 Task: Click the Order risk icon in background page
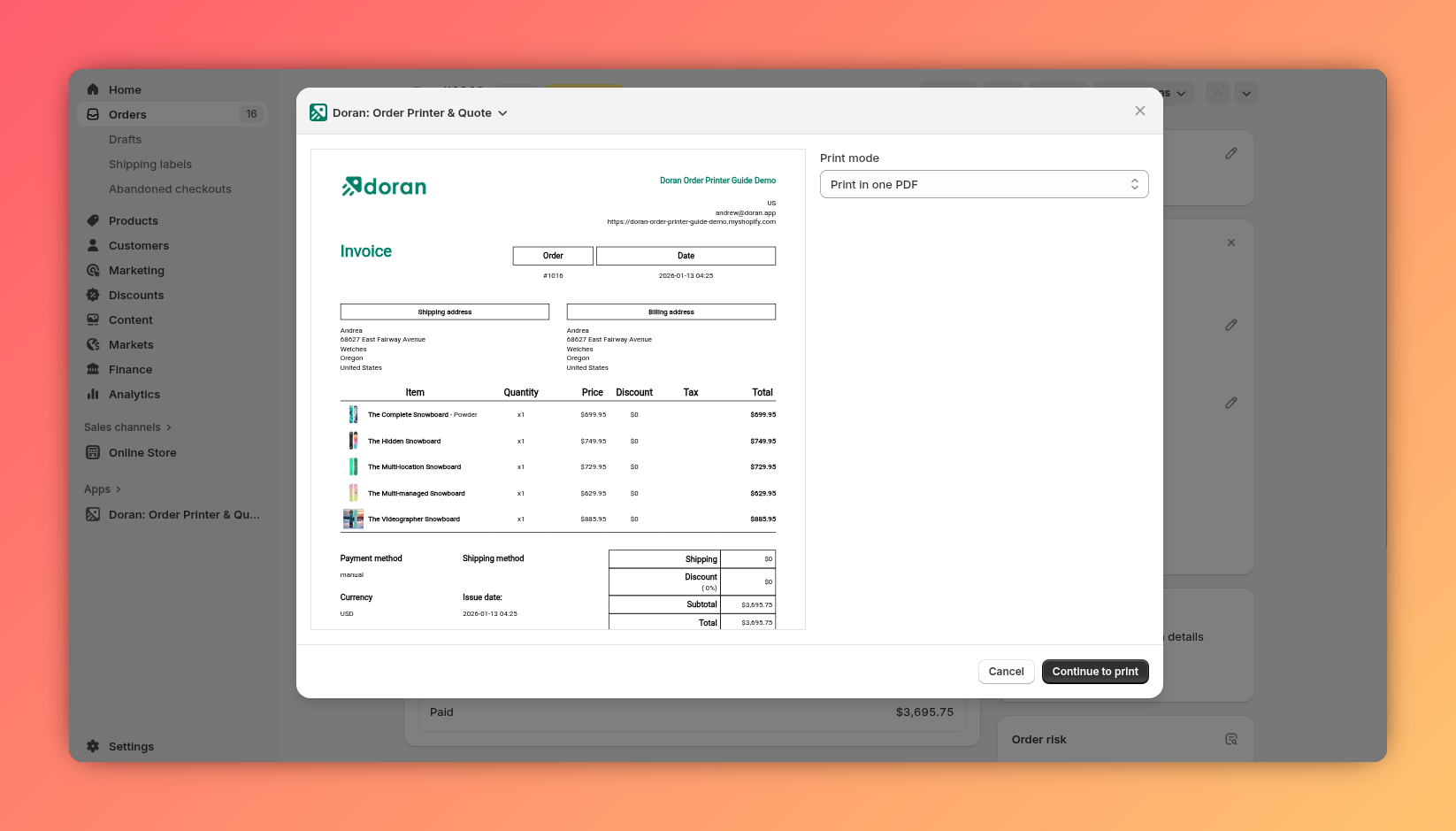(1231, 739)
